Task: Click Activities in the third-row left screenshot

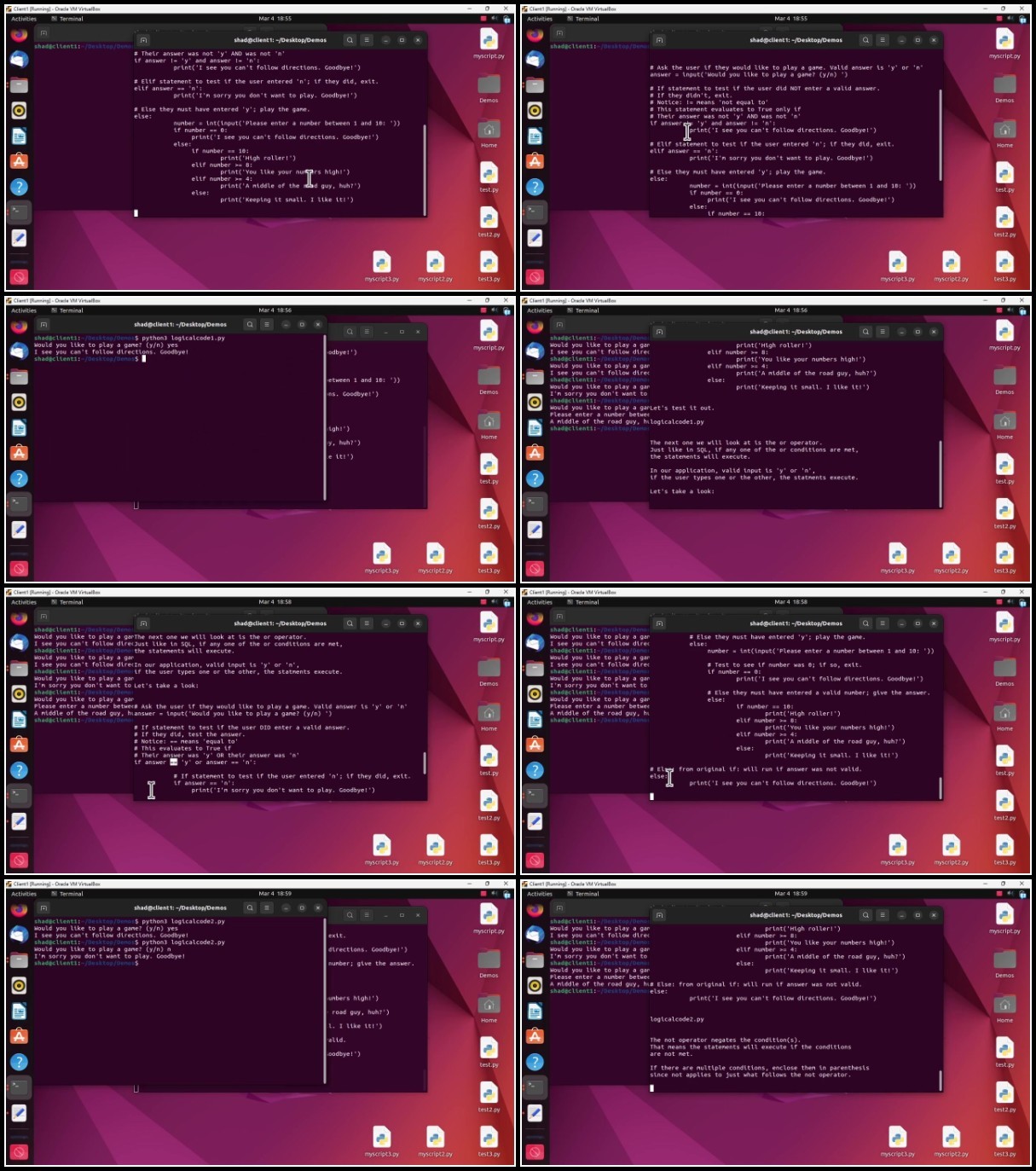Action: 24,602
